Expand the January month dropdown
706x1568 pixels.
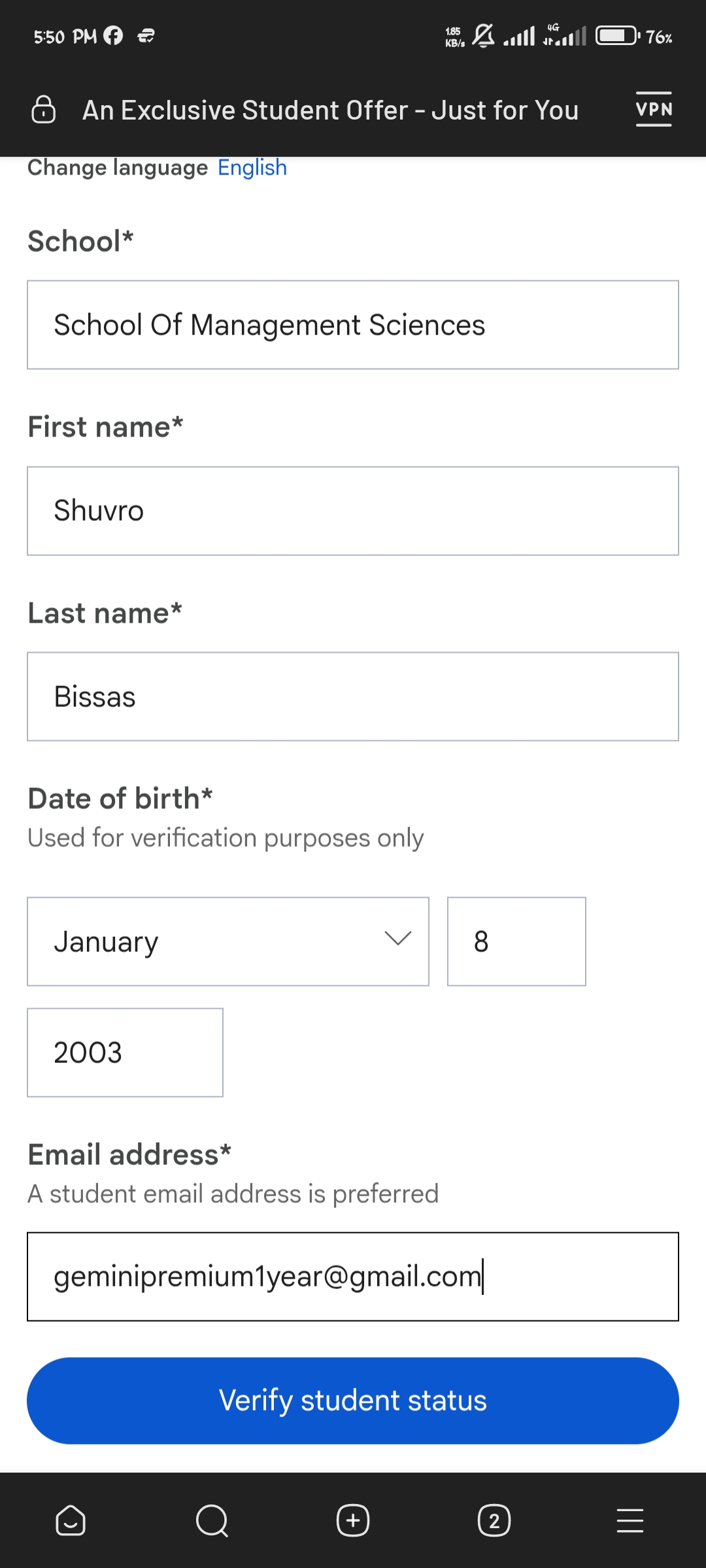click(227, 941)
